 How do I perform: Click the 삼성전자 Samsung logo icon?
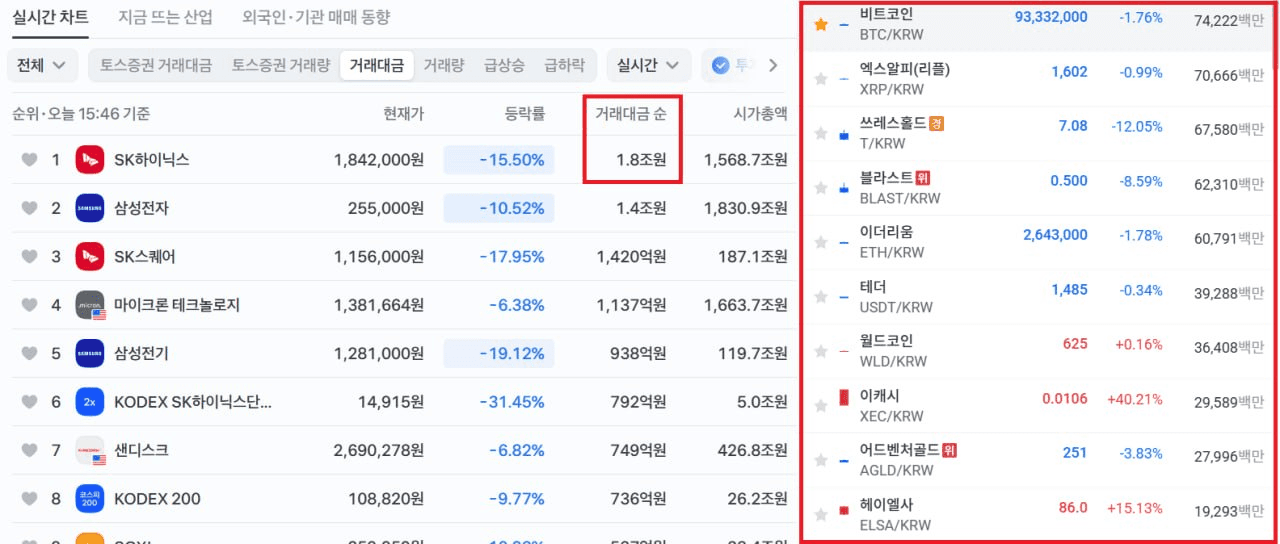click(90, 208)
